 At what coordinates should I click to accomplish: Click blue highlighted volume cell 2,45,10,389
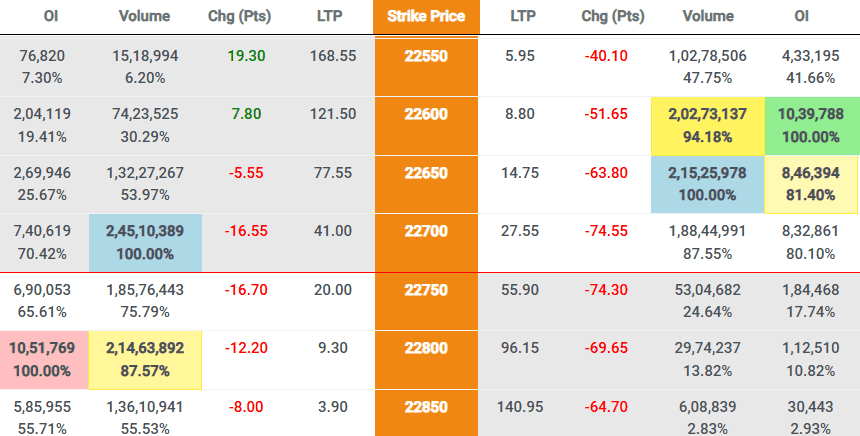145,242
